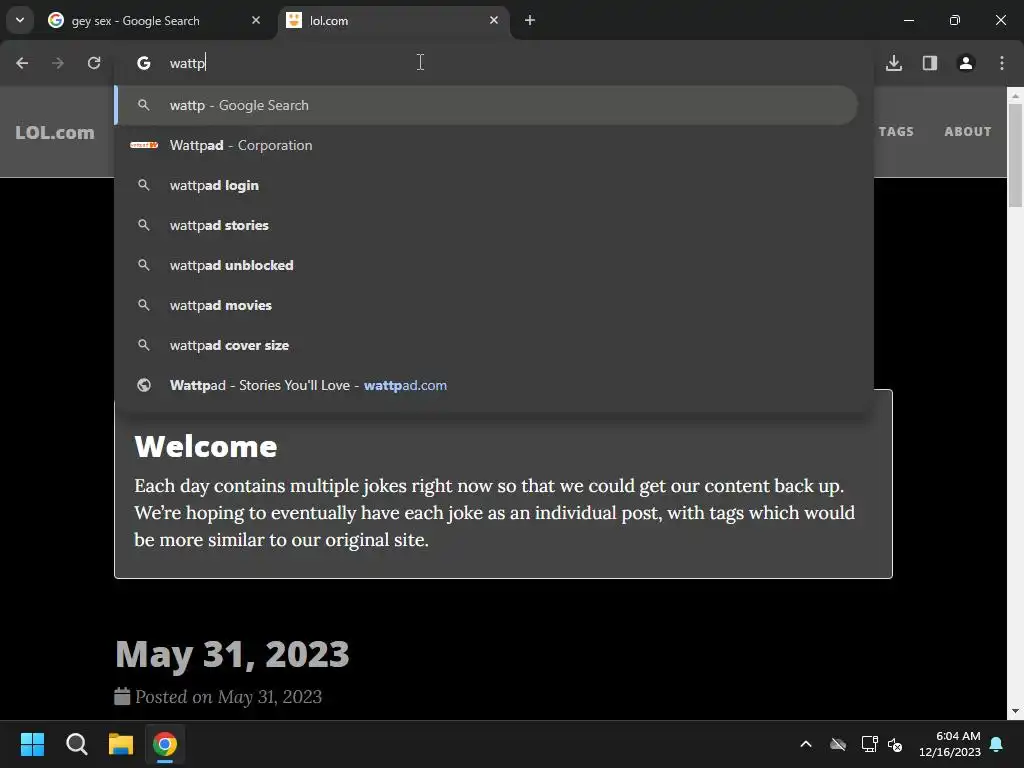The height and width of the screenshot is (768, 1024).
Task: Click the Wattpad logo suggestion icon
Action: point(144,145)
